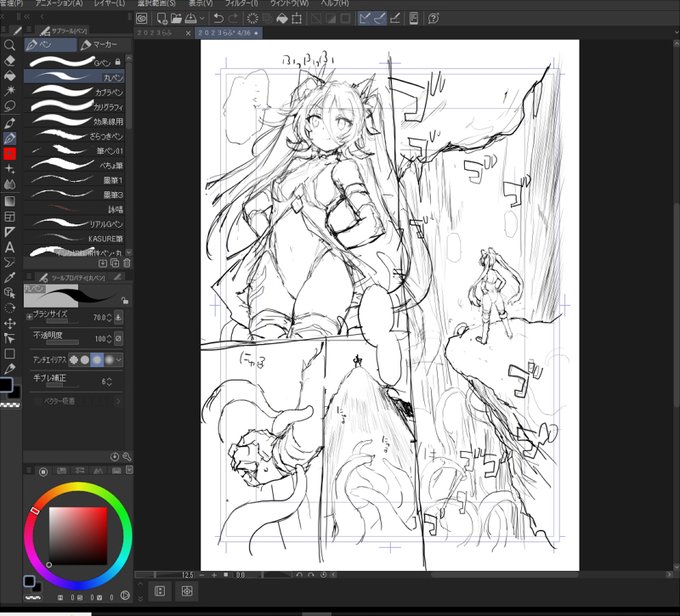Select the Zoom magnifier tool
680x616 pixels.
(9, 45)
